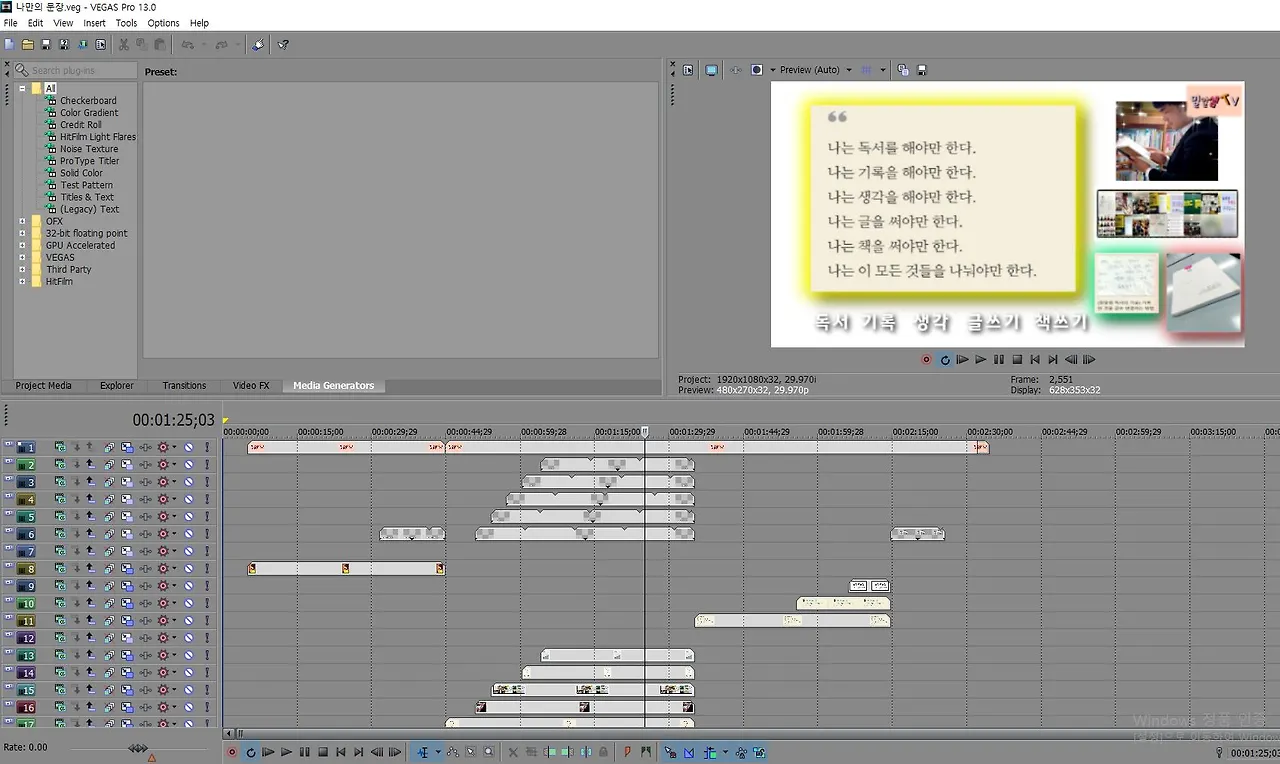Open the Insert menu
Image resolution: width=1280 pixels, height=764 pixels.
(x=94, y=23)
